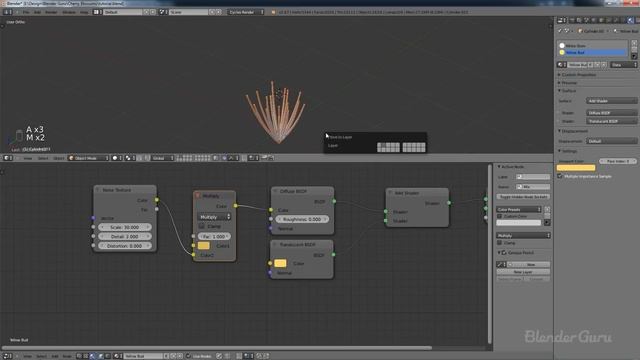640x360 pixels.
Task: Open the node editor Add menu
Action: tap(55, 356)
